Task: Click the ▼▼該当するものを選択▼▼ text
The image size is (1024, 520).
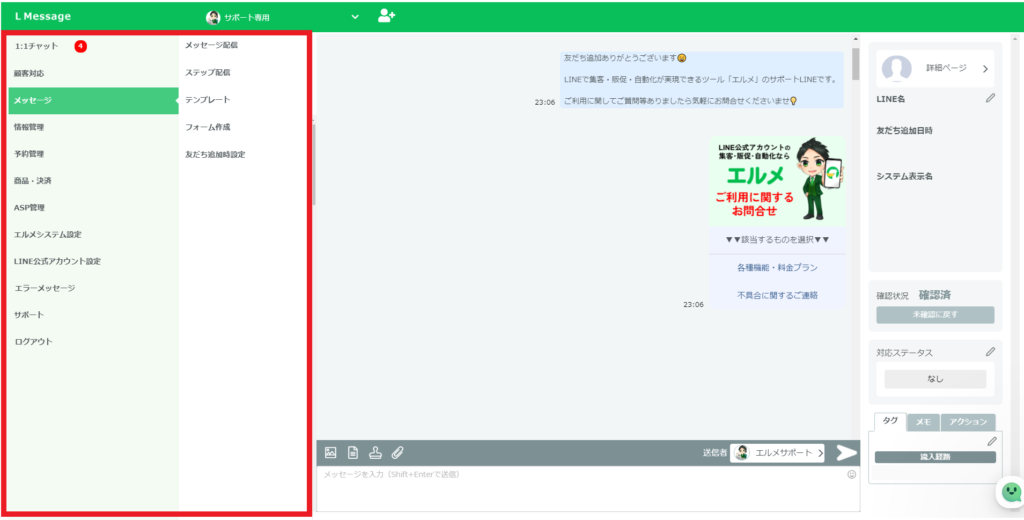Action: [777, 240]
